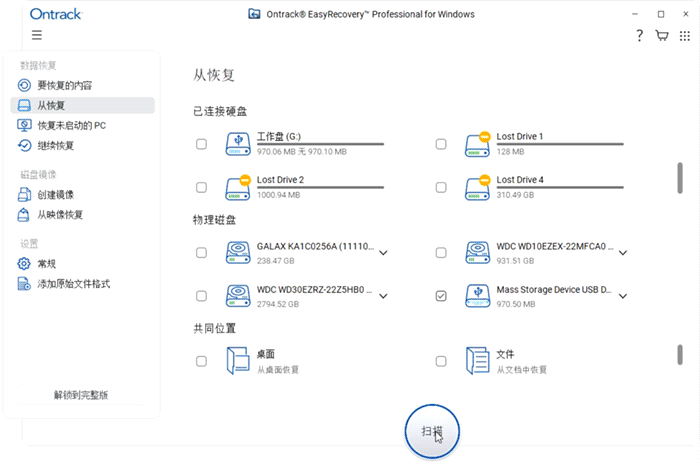Click the Lost Drive 2 usage bar
Image resolution: width=700 pixels, height=464 pixels.
[321, 188]
